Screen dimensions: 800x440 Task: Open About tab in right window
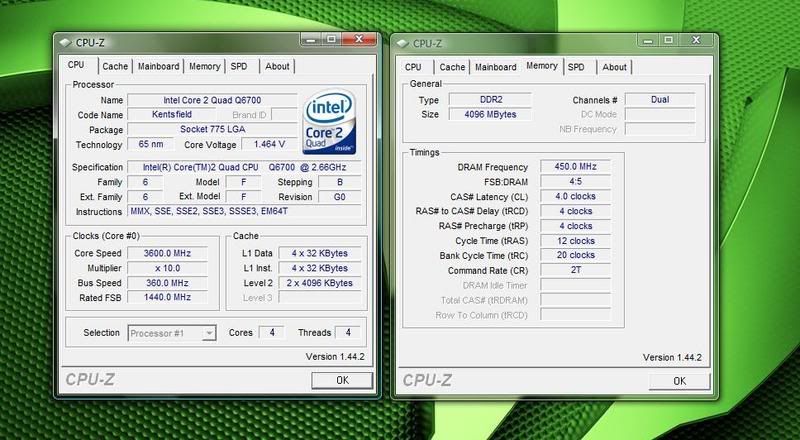[614, 67]
